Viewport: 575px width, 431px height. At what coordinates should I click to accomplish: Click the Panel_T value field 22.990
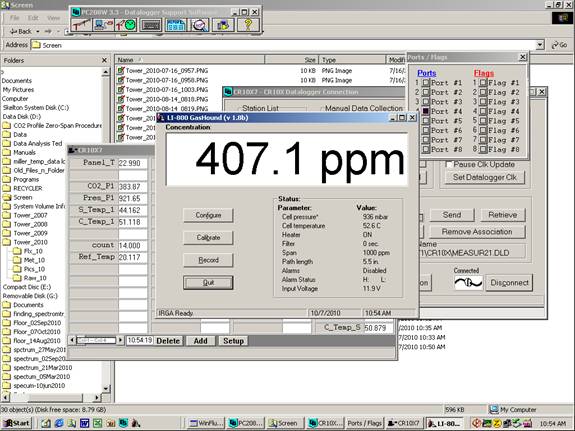132,163
